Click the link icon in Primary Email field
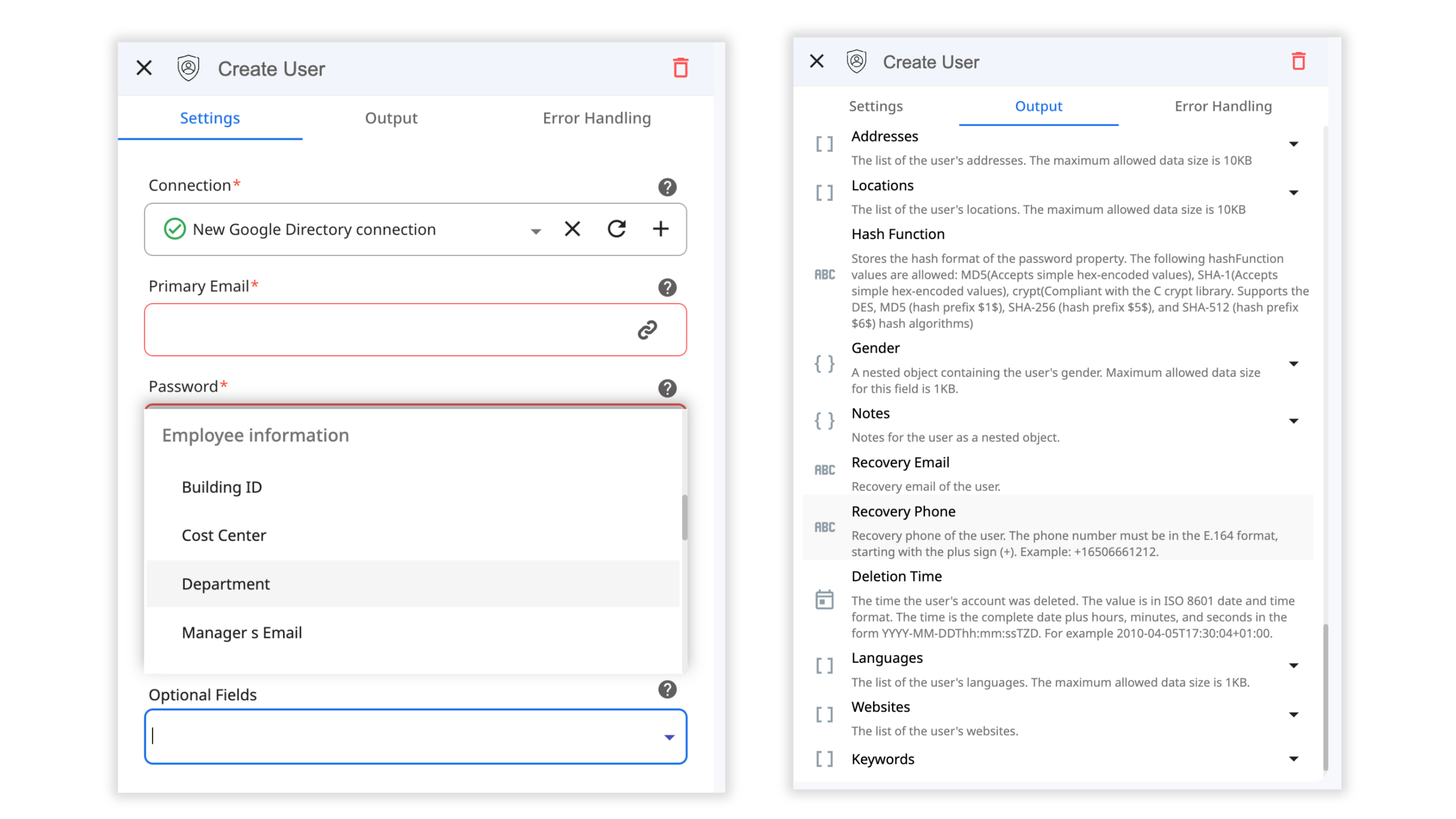Image resolution: width=1456 pixels, height=819 pixels. [647, 330]
